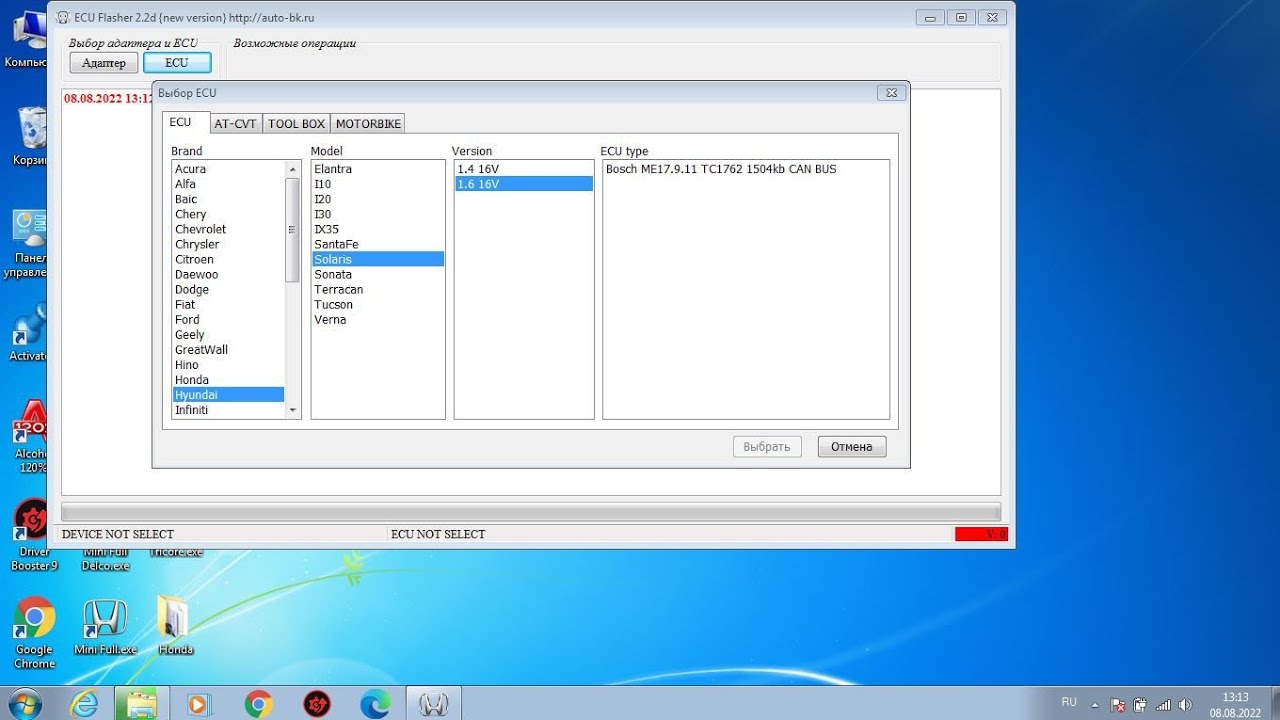The height and width of the screenshot is (720, 1280).
Task: Show hidden tray icons arrow
Action: (x=1095, y=705)
